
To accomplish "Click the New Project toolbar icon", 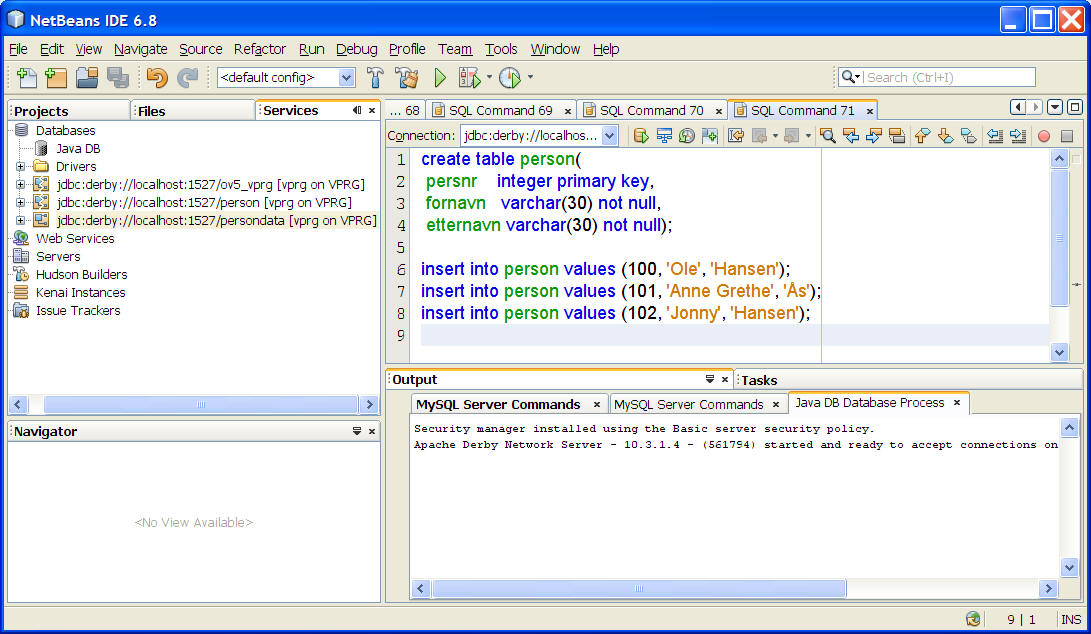I will 56,77.
